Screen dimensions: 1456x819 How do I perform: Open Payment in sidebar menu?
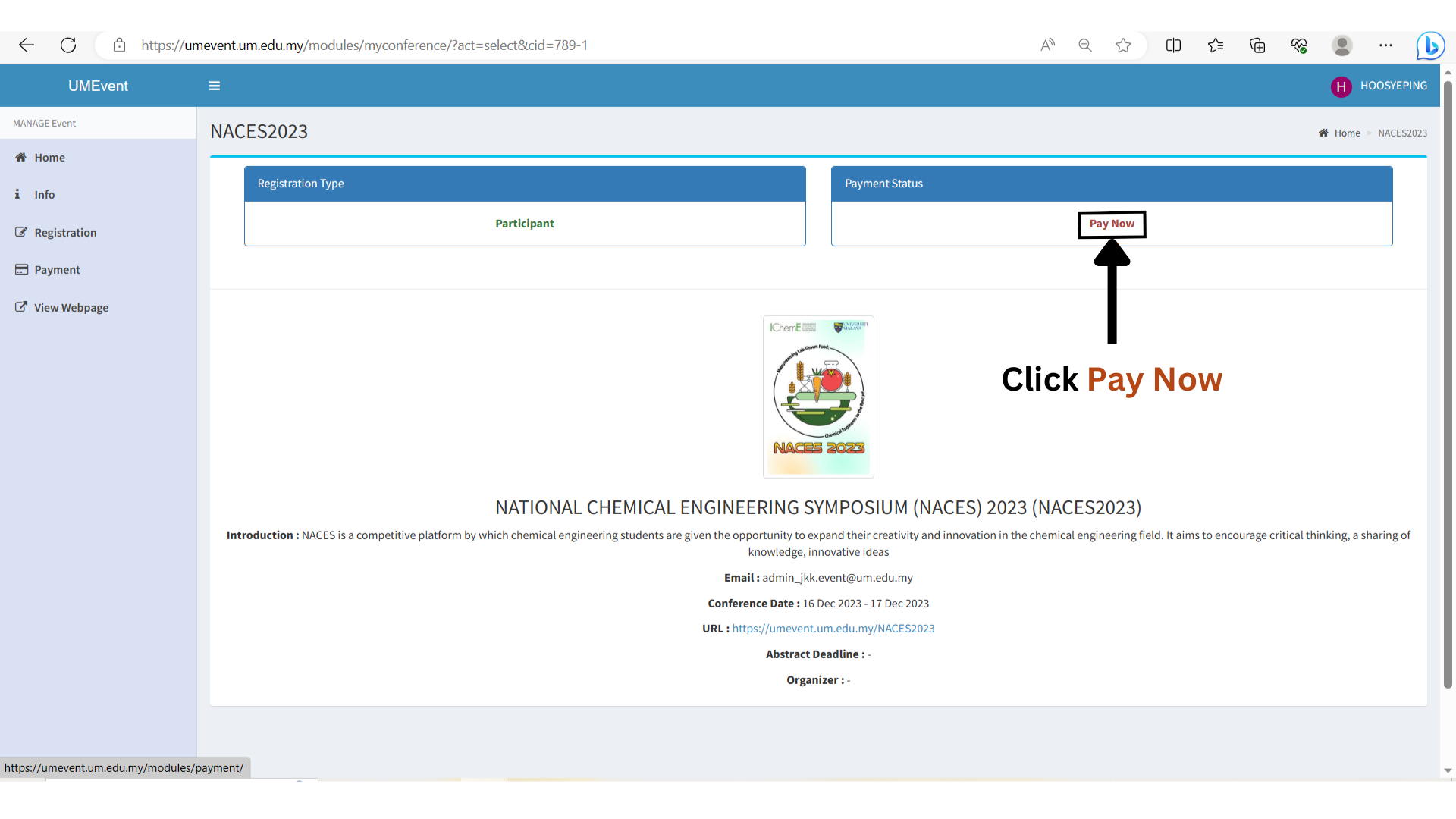(x=57, y=270)
